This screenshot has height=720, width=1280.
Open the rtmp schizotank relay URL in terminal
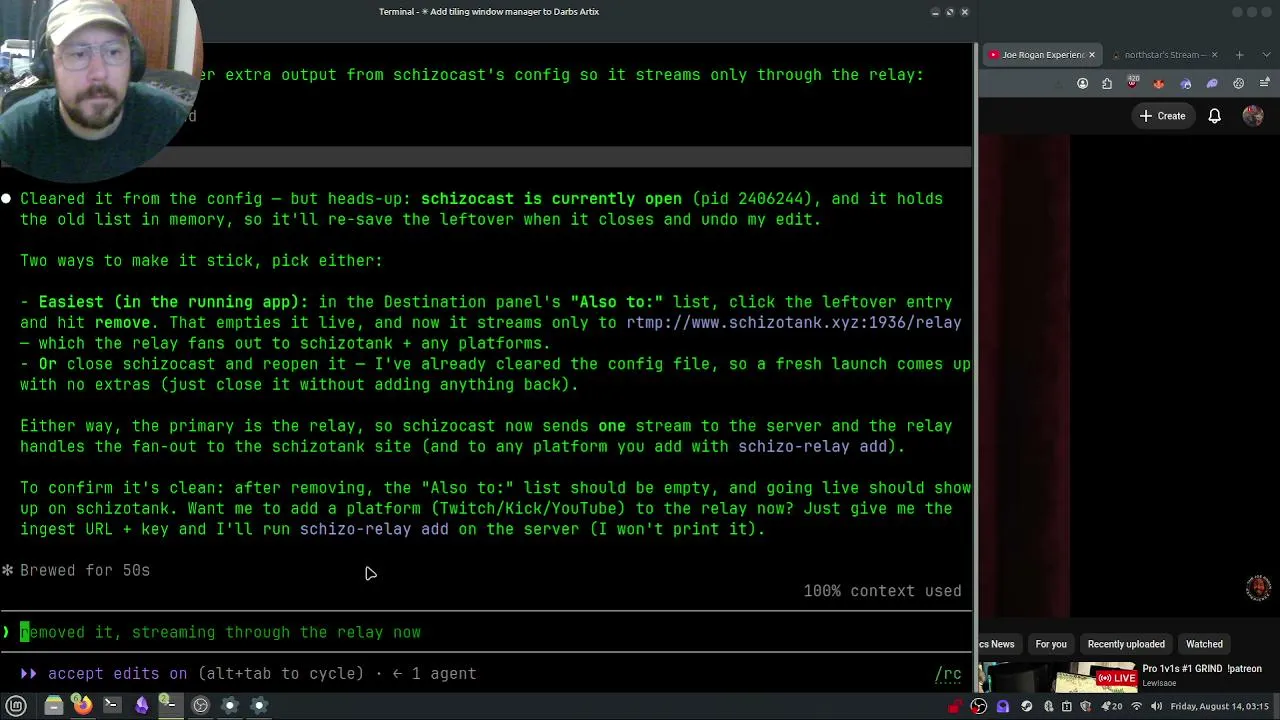pos(794,323)
